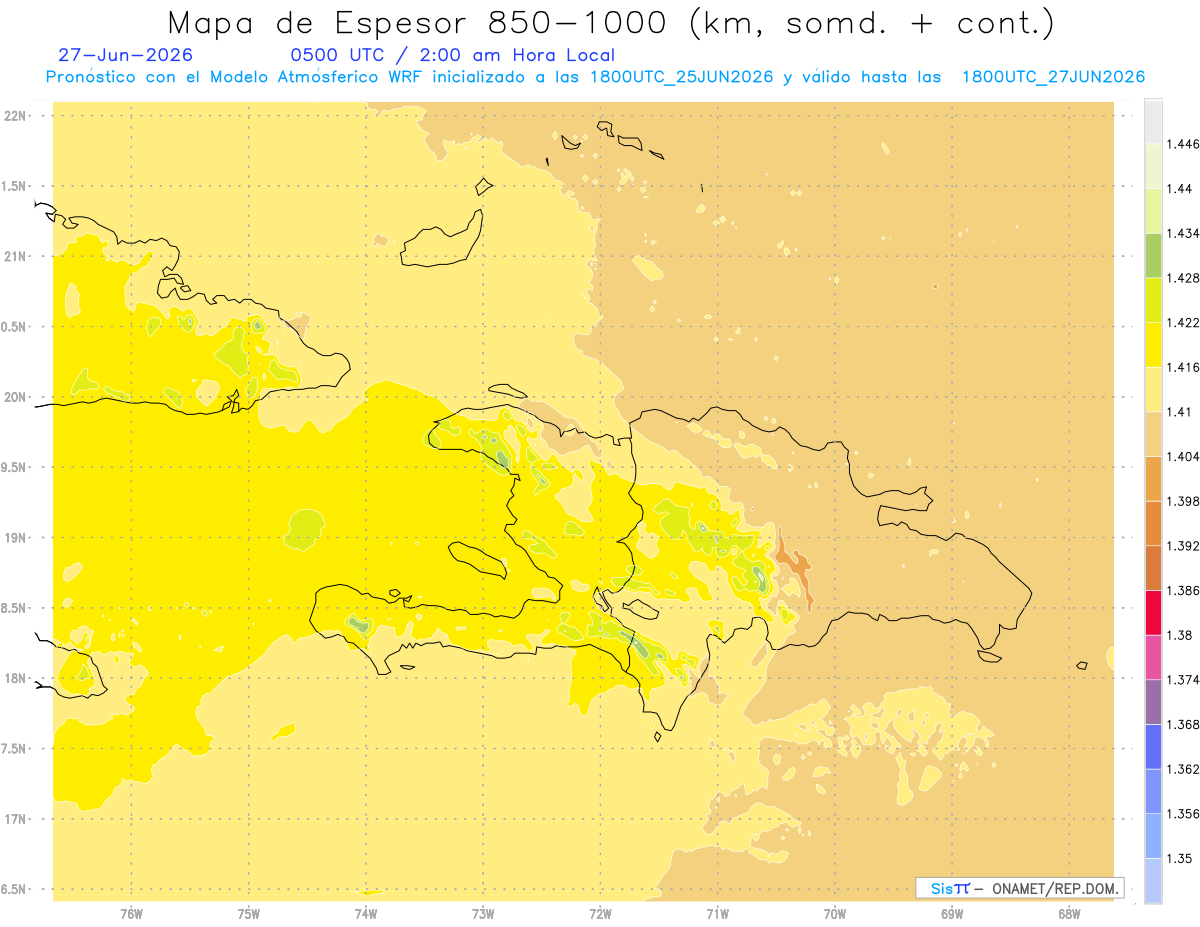
Task: Pick the bright yellow swatch above 1.416
Action: pos(1153,344)
